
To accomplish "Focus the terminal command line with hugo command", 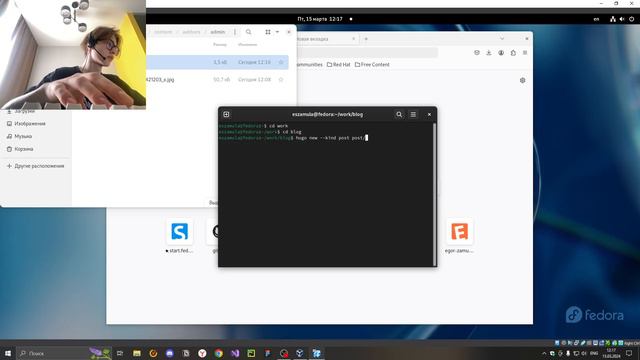I will (x=293, y=138).
